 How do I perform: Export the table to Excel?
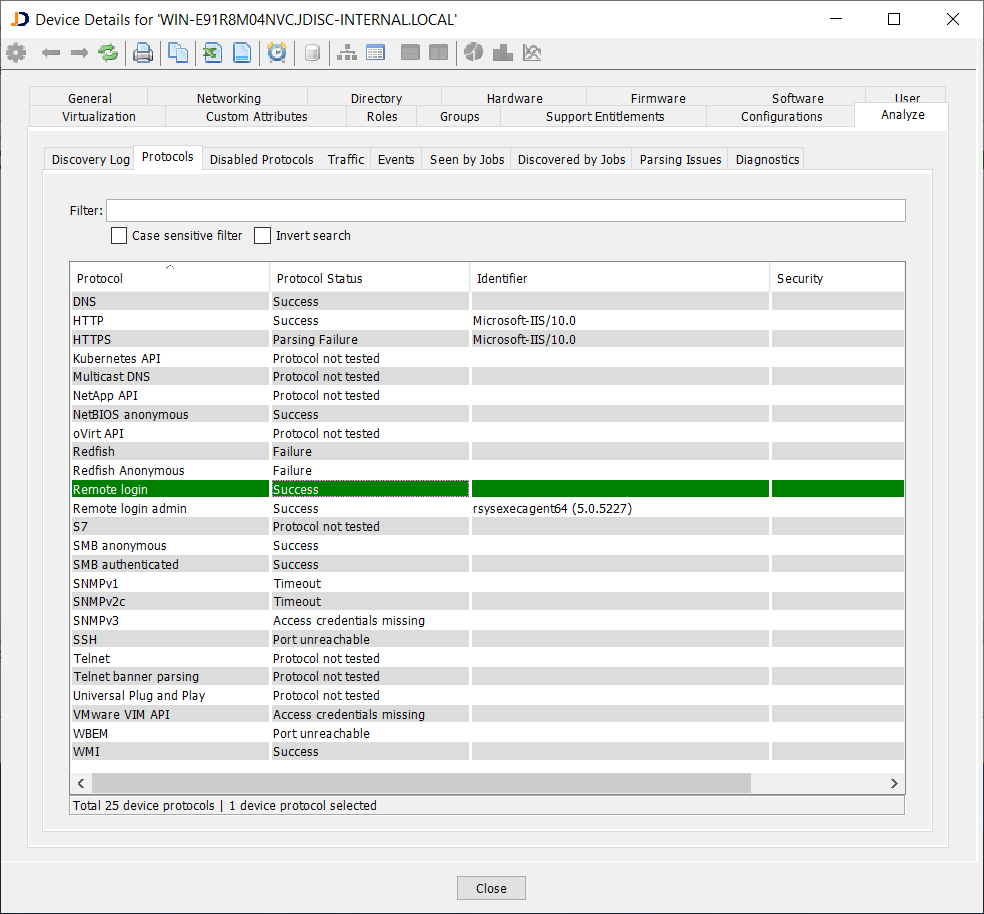coord(212,52)
